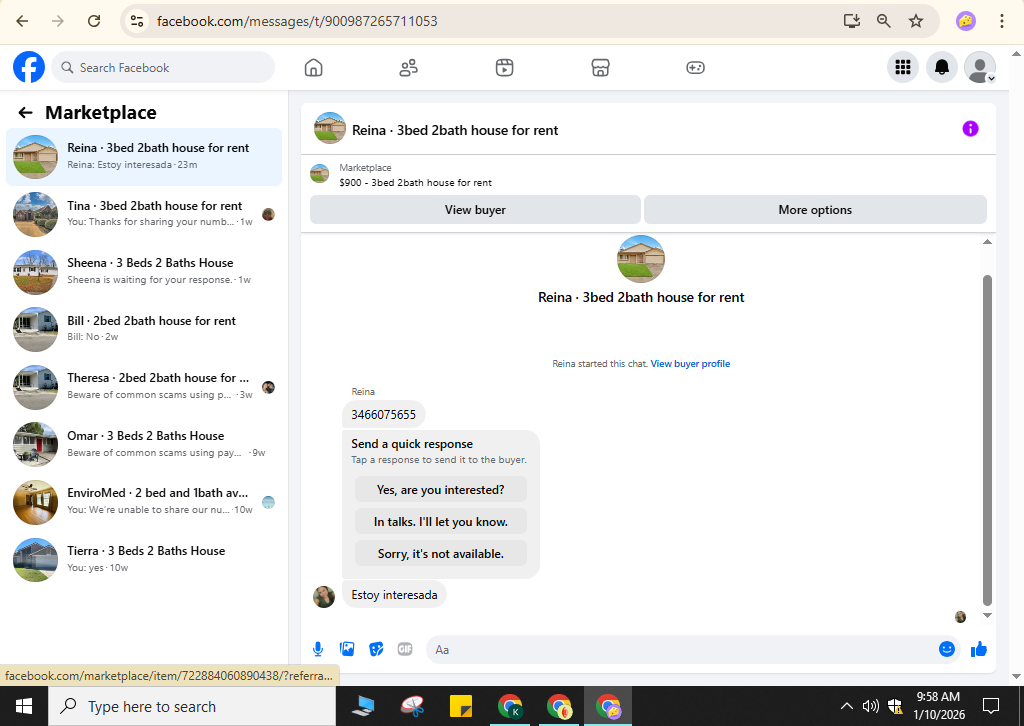Open Tierra 3 Beds 2 Baths House chat
This screenshot has width=1024, height=726.
click(144, 559)
